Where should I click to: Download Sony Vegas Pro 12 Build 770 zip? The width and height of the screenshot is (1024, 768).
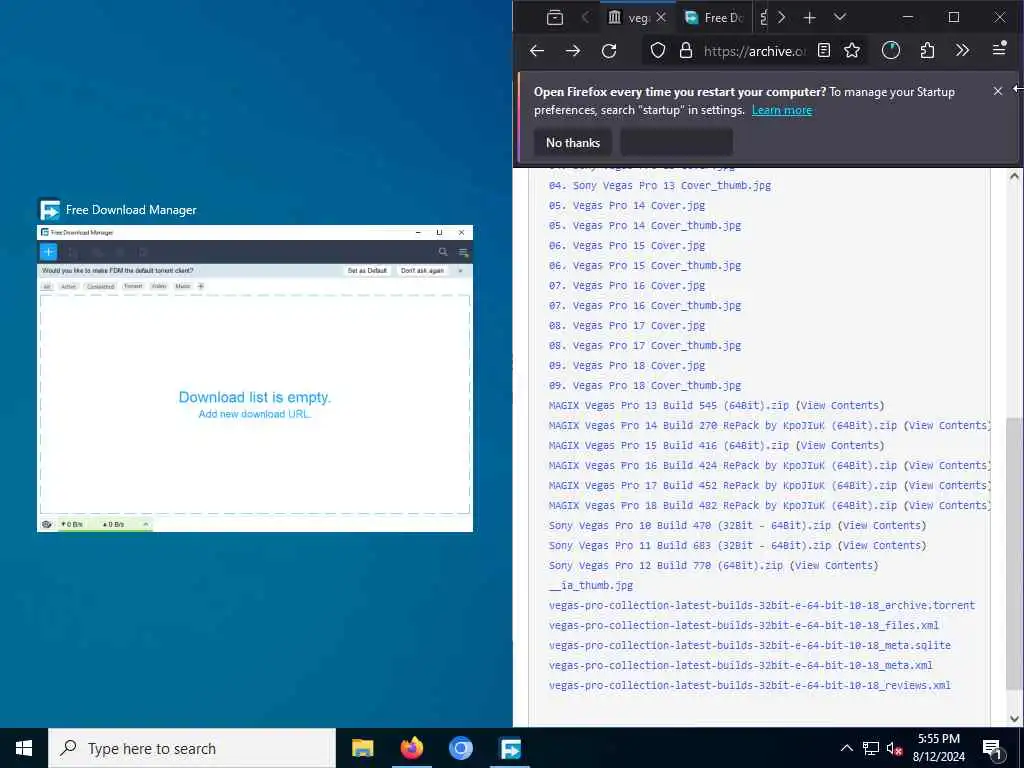click(665, 566)
